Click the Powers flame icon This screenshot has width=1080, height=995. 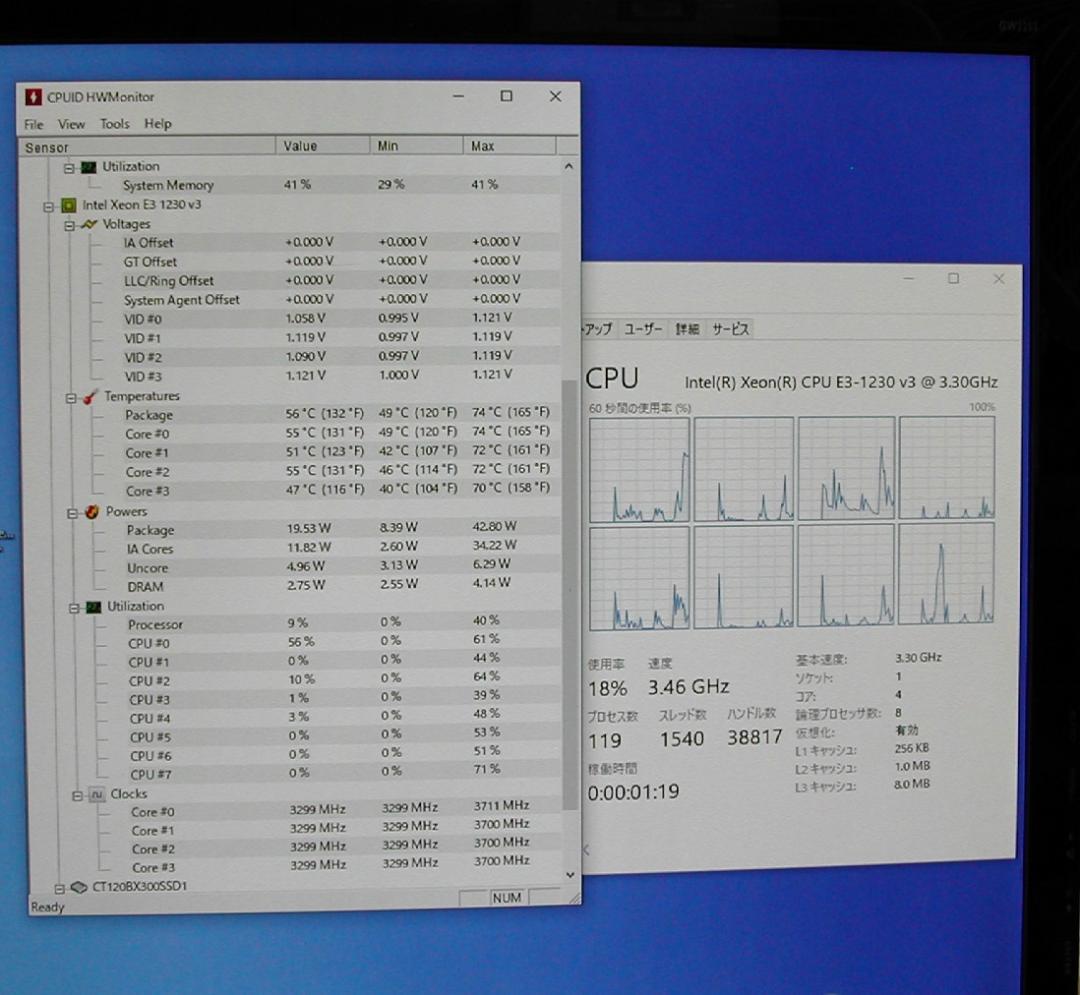pyautogui.click(x=92, y=512)
